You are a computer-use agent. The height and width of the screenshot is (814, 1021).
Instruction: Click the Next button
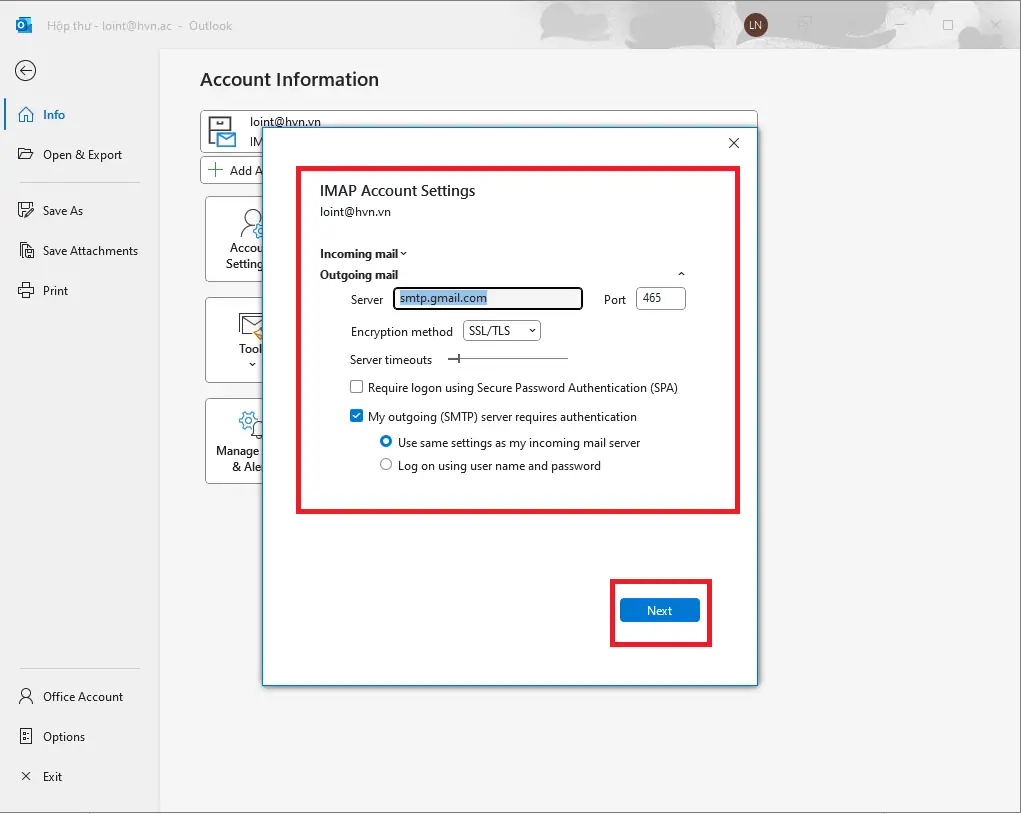click(x=660, y=610)
